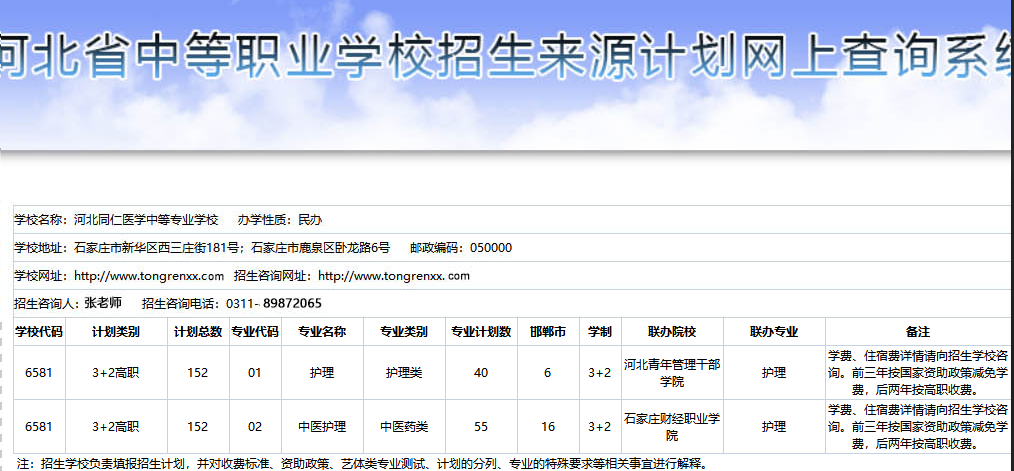
Task: Click the 学校代码 column header
Action: point(39,332)
